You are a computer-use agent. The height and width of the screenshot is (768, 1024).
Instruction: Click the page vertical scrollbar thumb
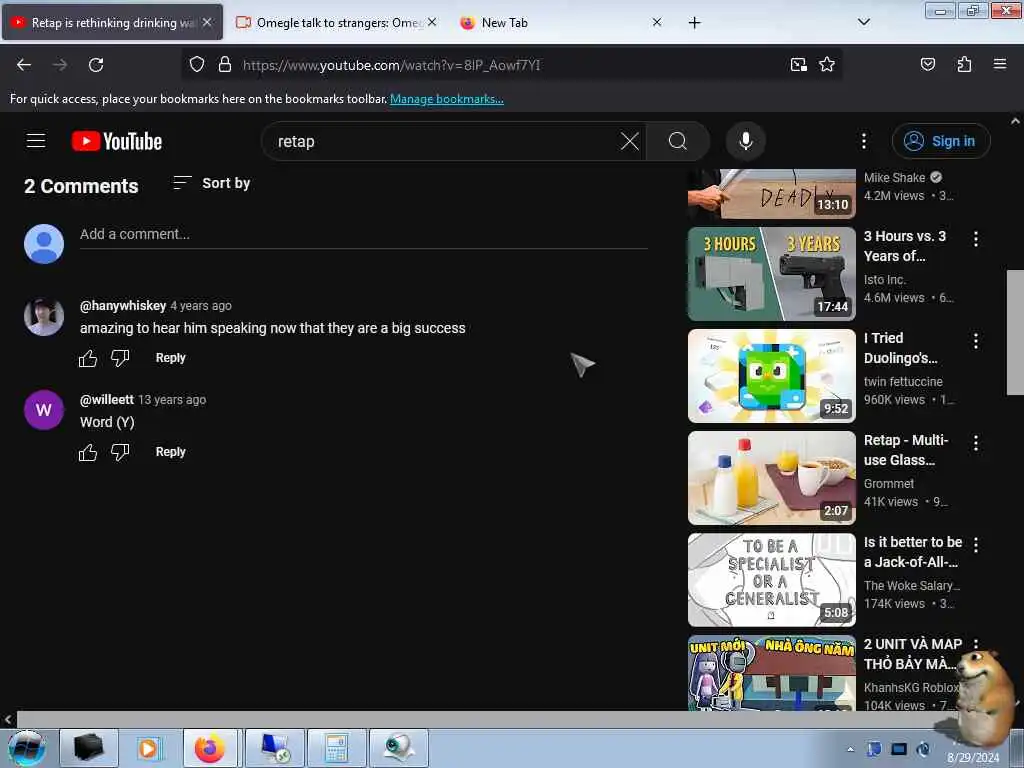pos(1015,332)
